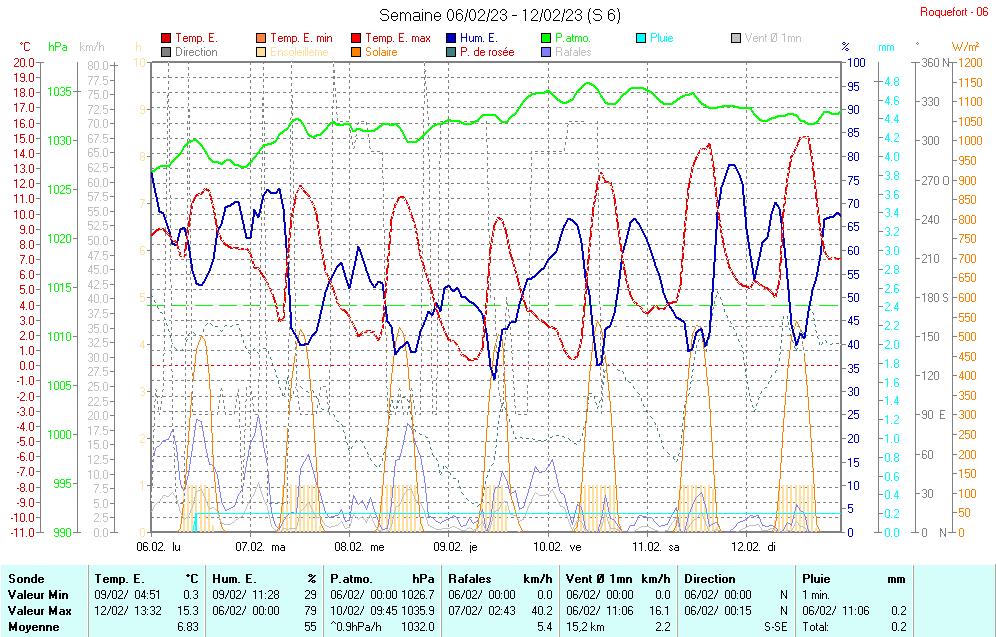Image resolution: width=996 pixels, height=637 pixels.
Task: Click the P.atmo. table column header
Action: [351, 579]
